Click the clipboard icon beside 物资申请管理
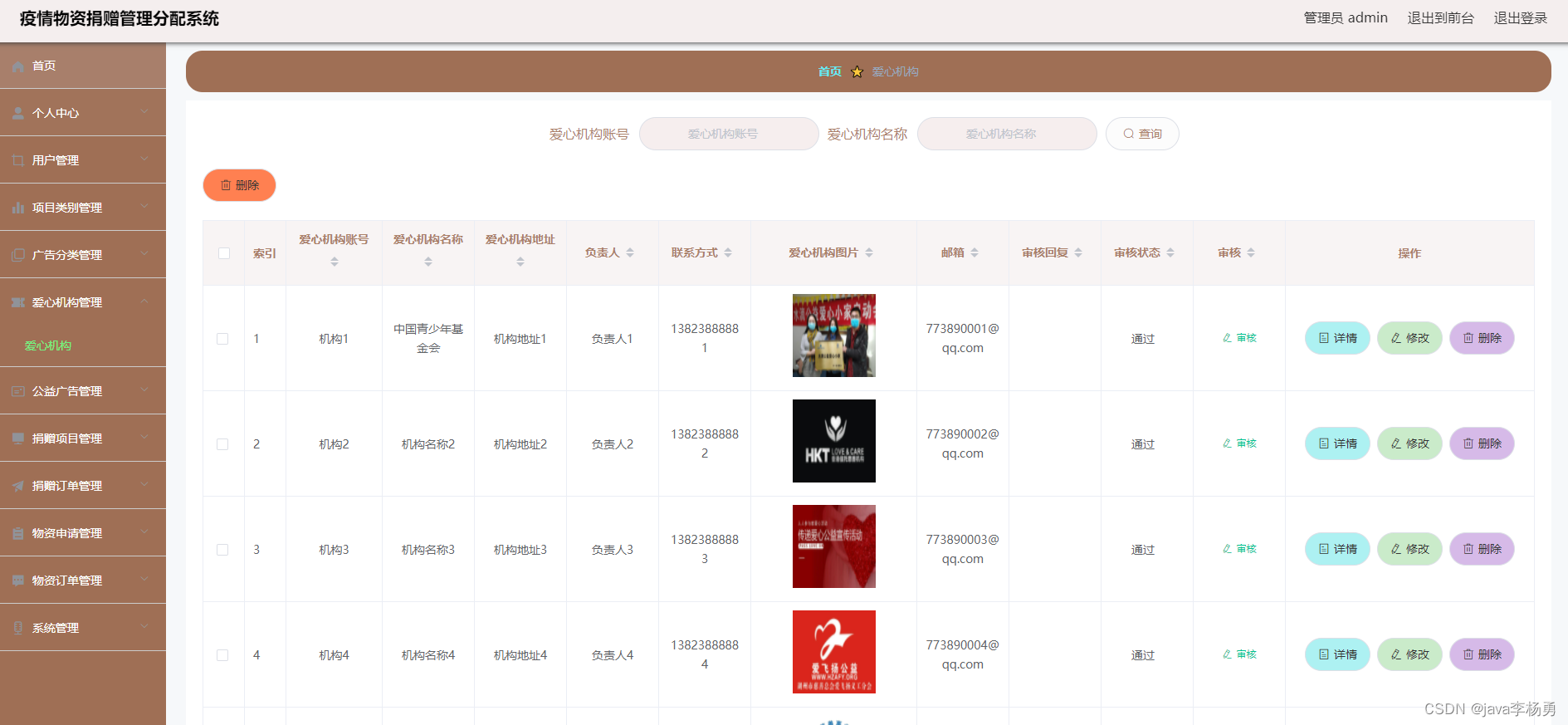This screenshot has width=1568, height=725. 18,534
